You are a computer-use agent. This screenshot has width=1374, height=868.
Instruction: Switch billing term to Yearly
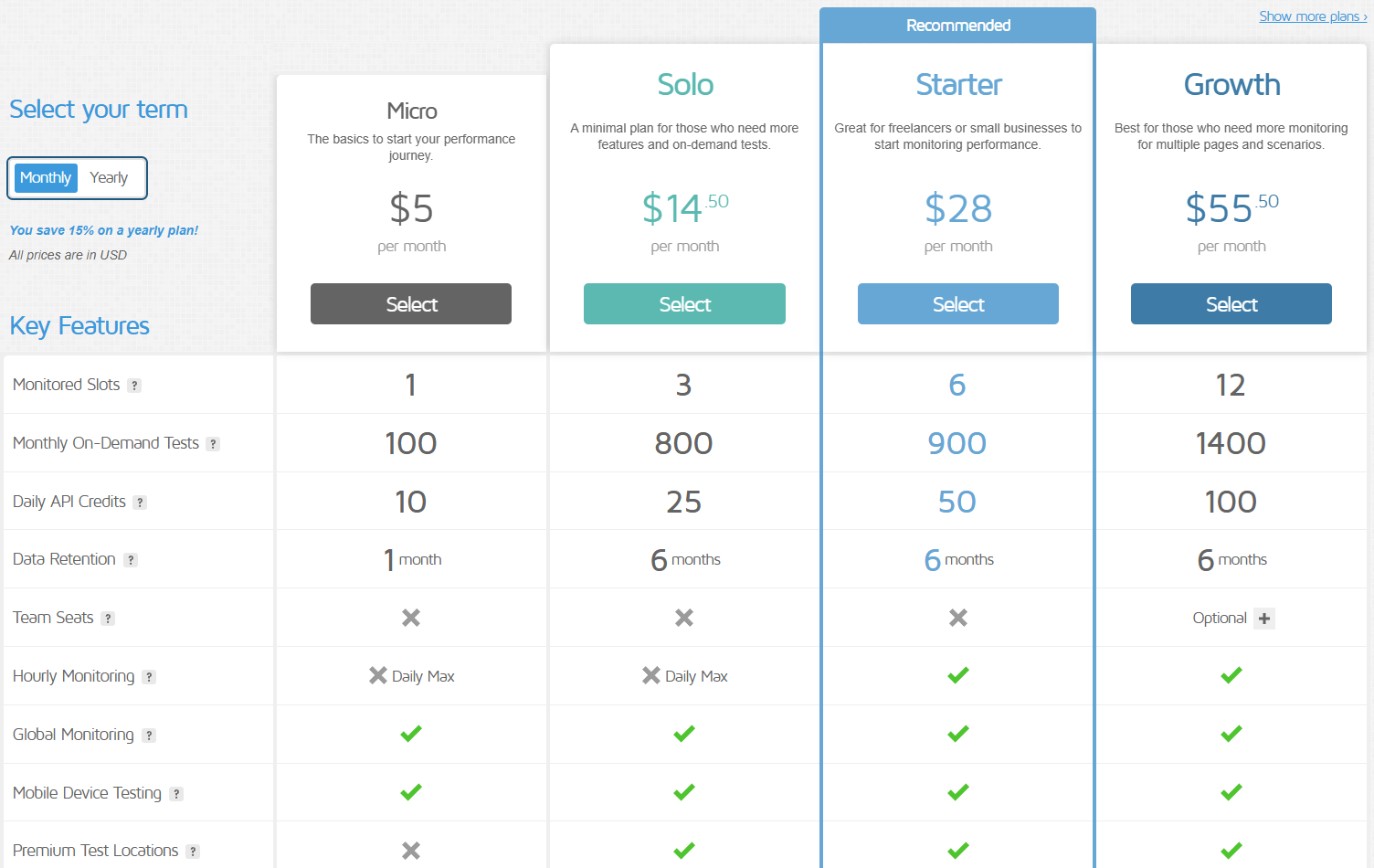pos(109,178)
